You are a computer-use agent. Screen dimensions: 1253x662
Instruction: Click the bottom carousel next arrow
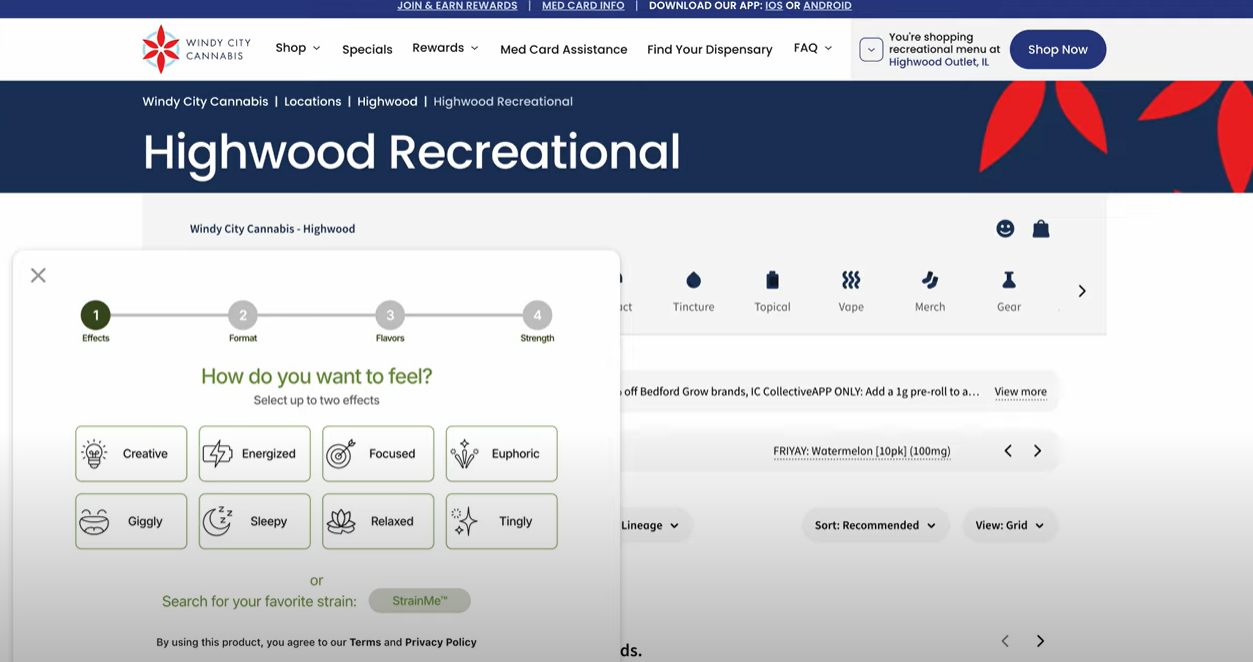pos(1040,641)
